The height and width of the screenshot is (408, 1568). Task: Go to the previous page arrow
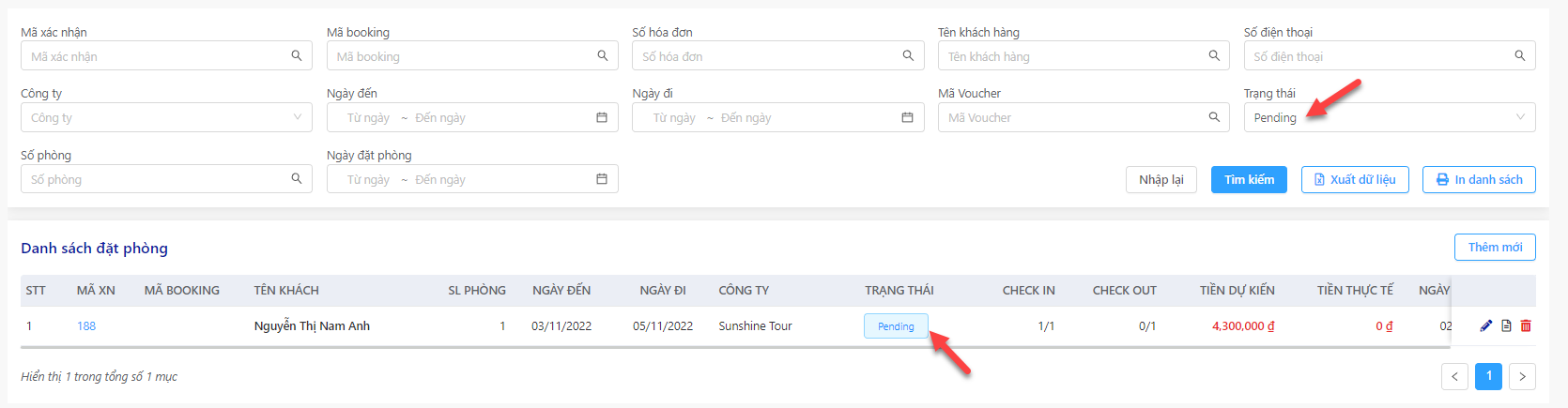1454,376
